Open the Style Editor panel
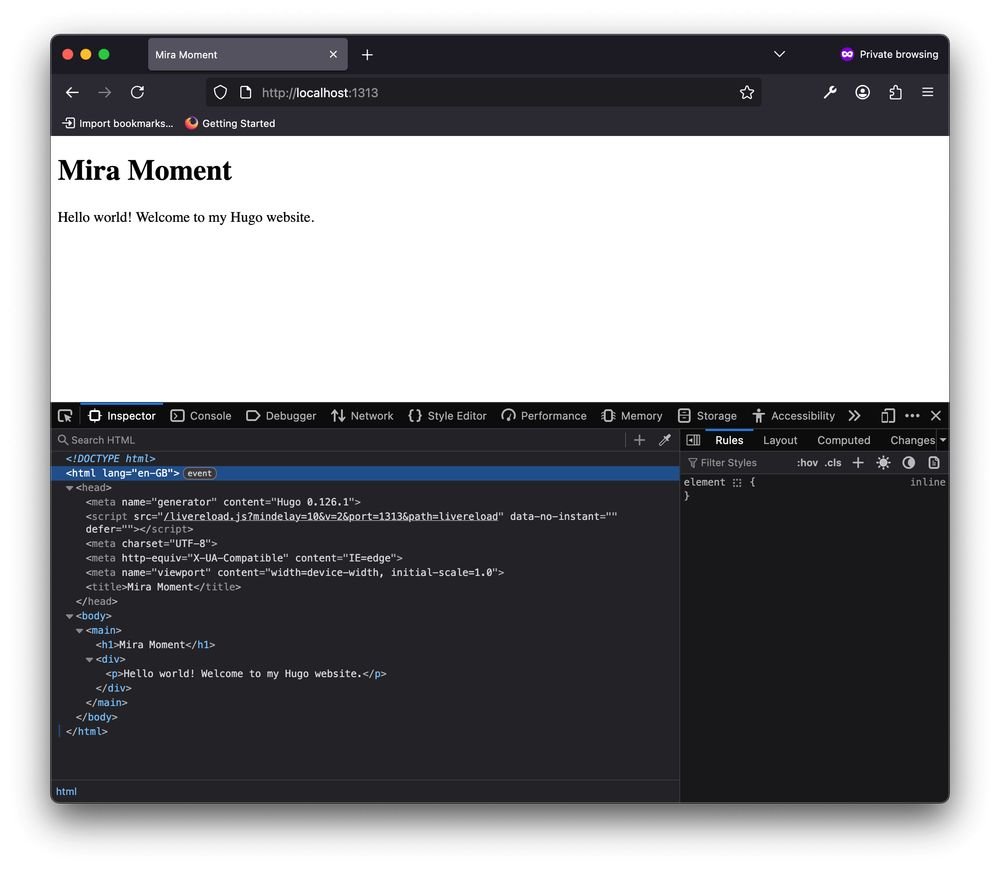The image size is (1000, 870). coord(447,416)
